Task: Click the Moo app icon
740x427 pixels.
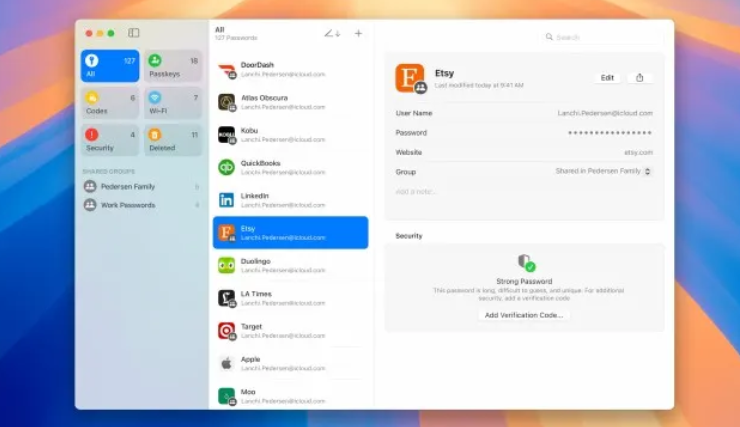Action: coord(227,396)
